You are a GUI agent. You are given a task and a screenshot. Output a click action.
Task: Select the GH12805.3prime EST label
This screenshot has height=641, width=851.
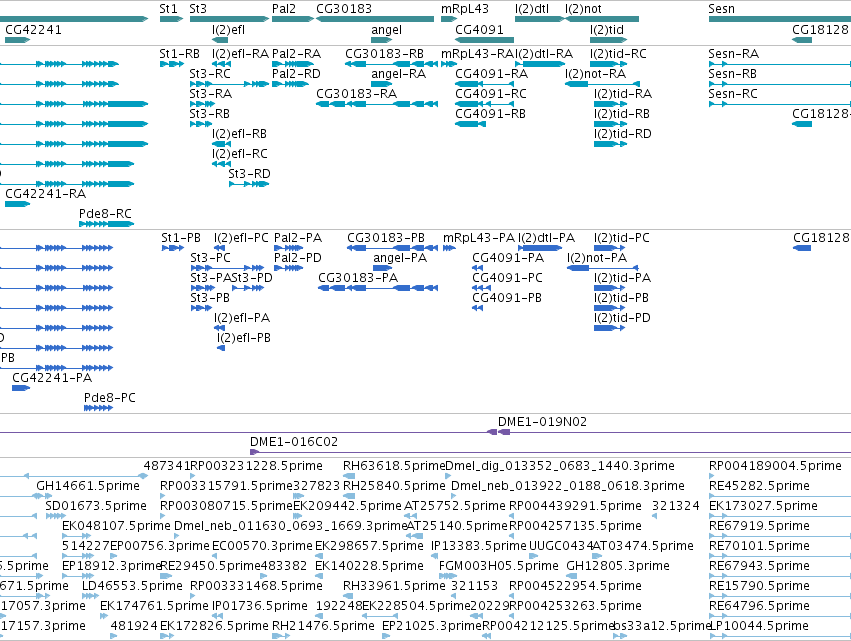[x=618, y=566]
